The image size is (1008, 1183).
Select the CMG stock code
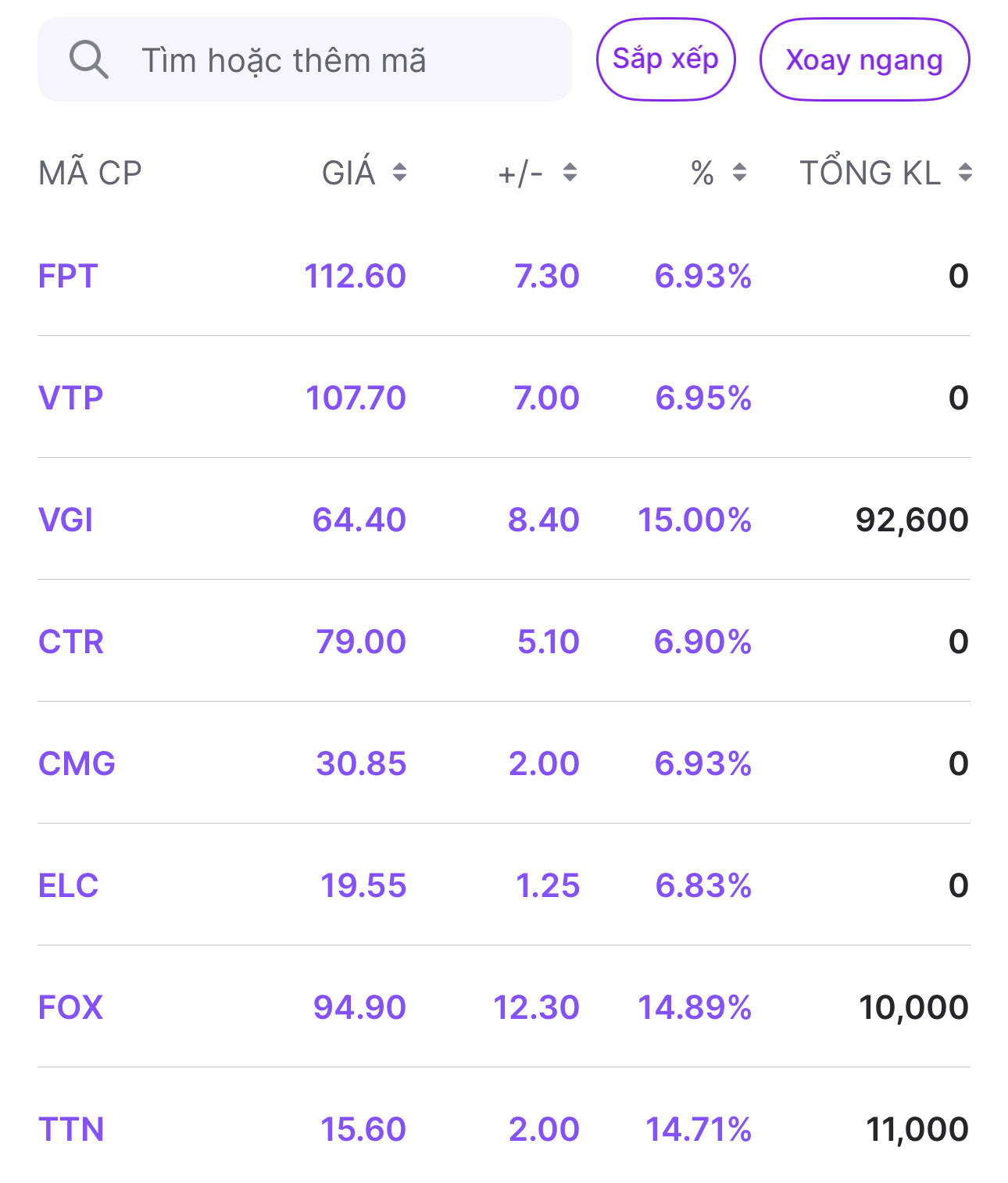point(77,763)
